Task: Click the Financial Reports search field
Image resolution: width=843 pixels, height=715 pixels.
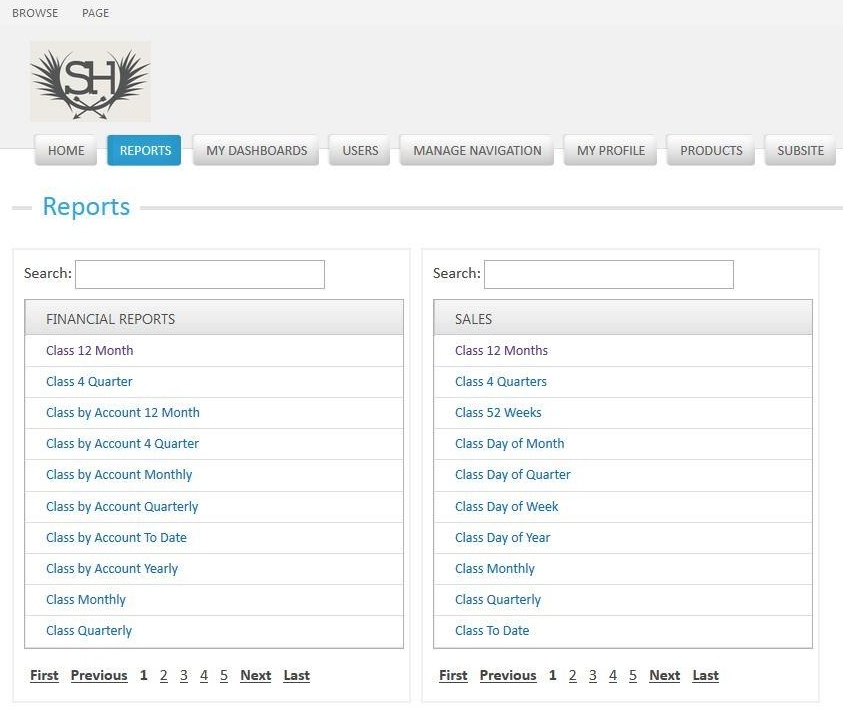Action: (200, 274)
